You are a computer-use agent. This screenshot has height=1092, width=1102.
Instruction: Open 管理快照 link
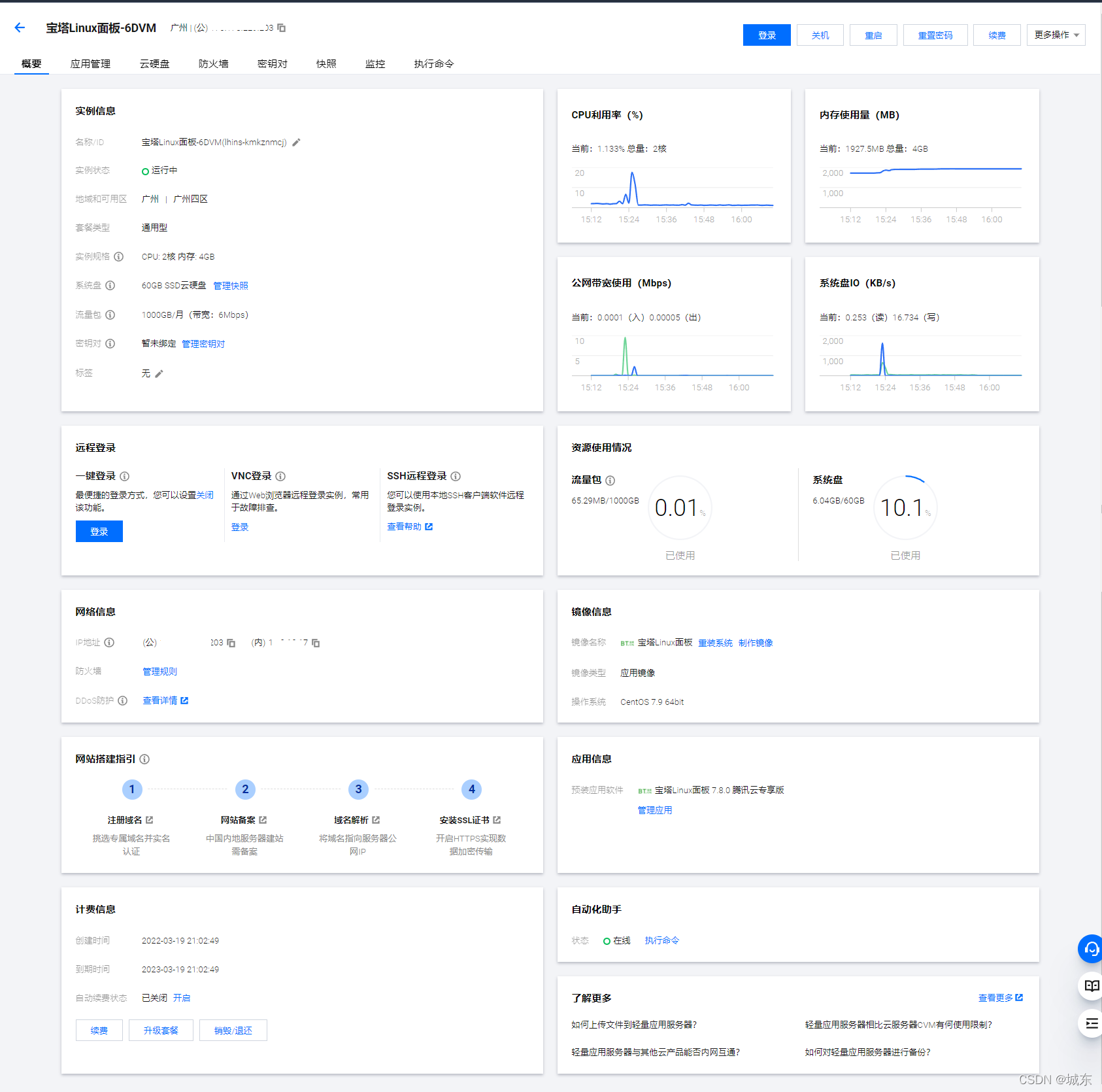pyautogui.click(x=231, y=286)
